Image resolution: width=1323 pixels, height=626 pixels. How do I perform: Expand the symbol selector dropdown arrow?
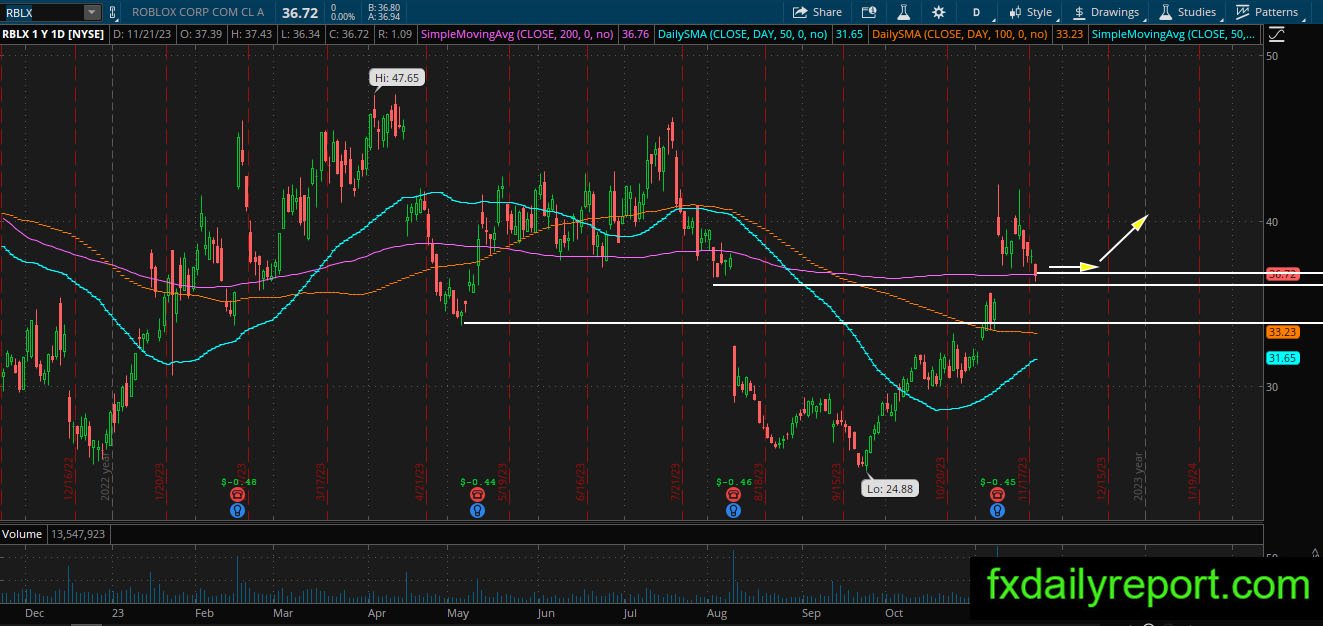[x=92, y=12]
